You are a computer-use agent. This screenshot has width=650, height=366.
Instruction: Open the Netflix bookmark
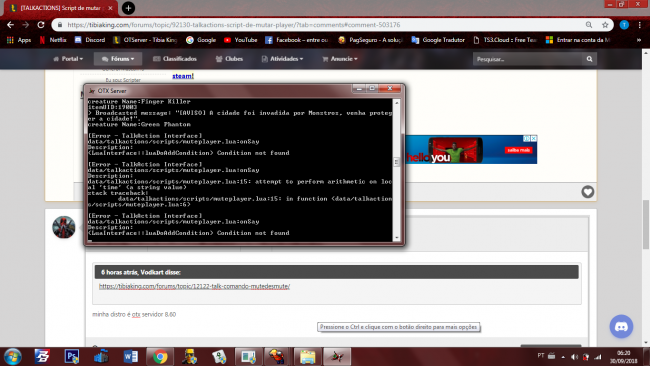pyautogui.click(x=53, y=40)
